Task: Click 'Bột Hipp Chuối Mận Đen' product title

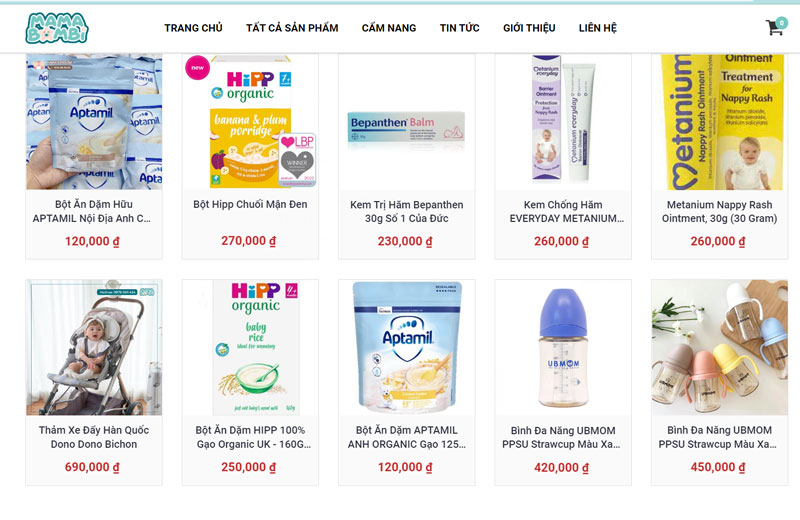Action: (251, 204)
